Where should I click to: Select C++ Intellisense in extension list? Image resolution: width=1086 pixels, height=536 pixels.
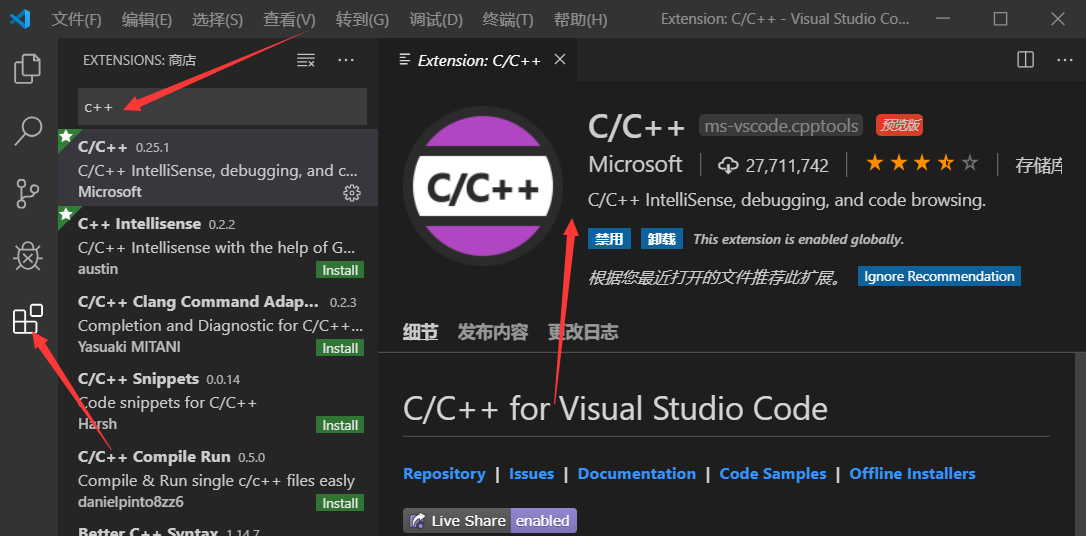[218, 245]
